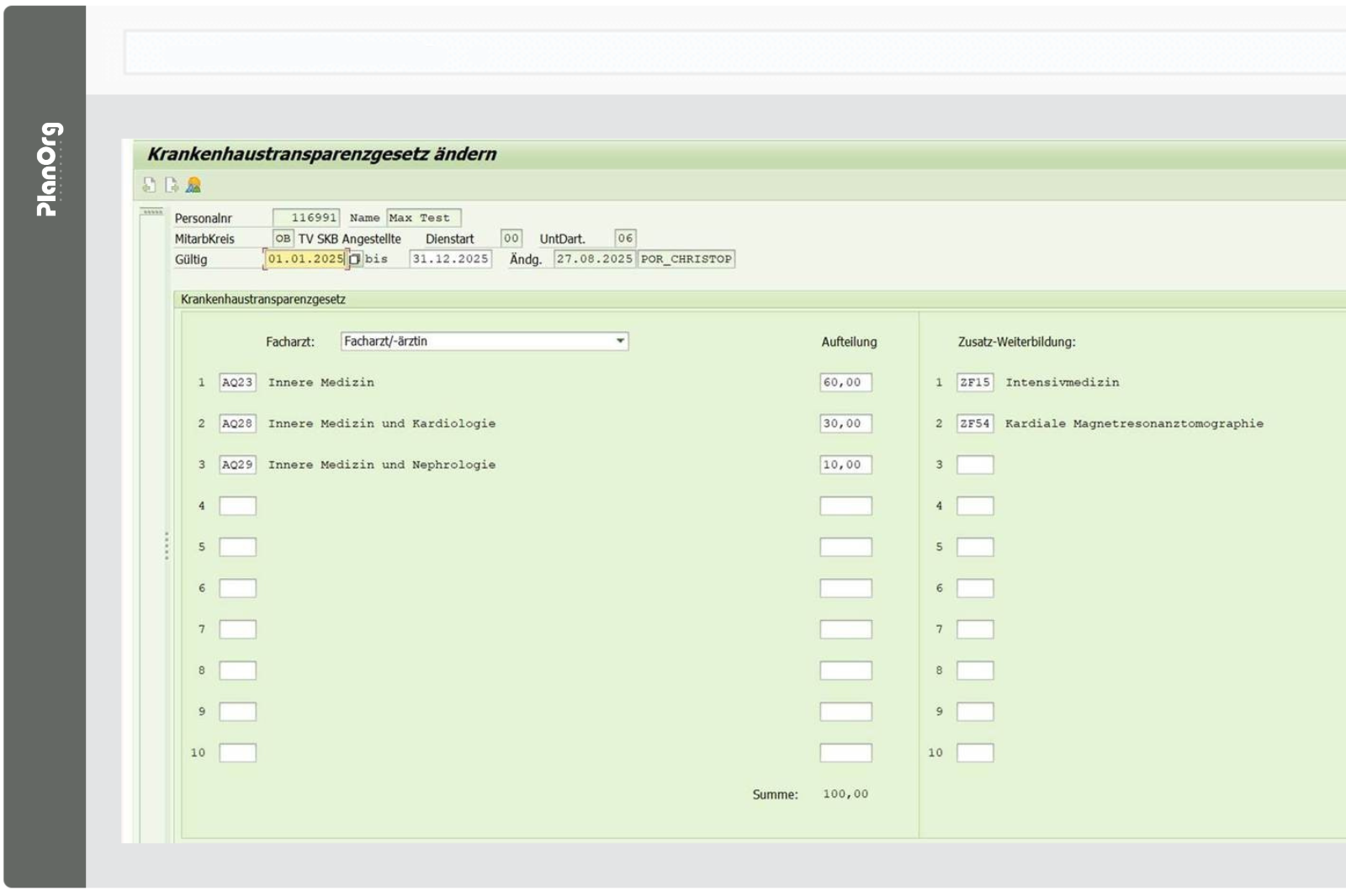Click the previous record document icon

tap(149, 185)
